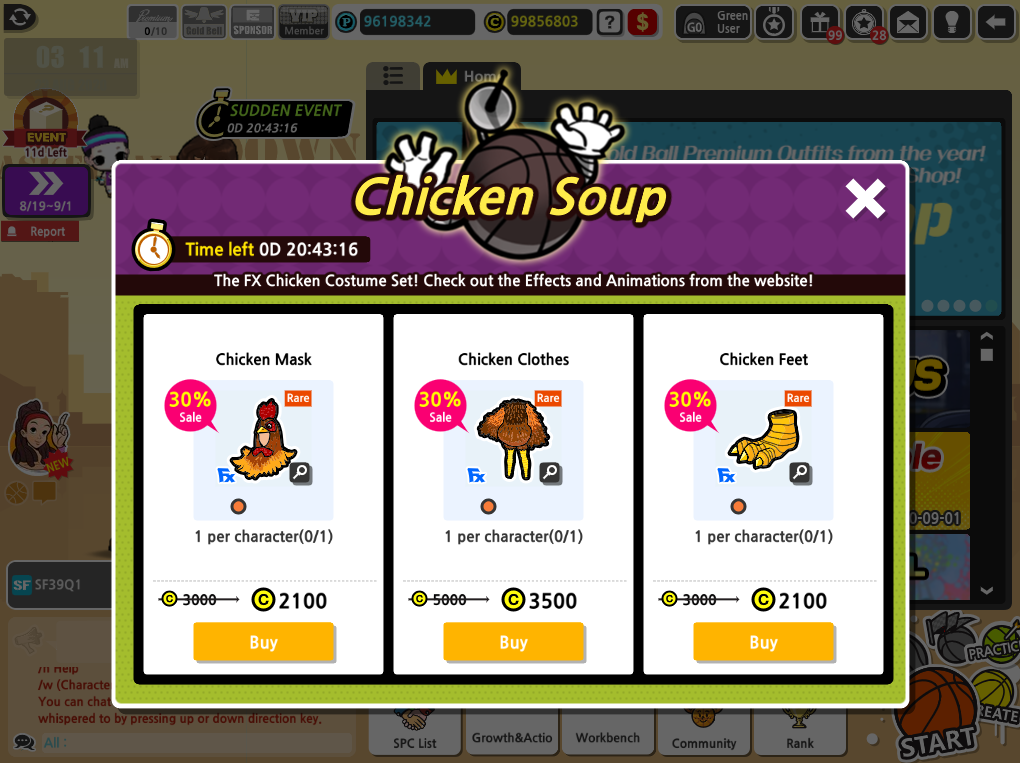Image resolution: width=1020 pixels, height=763 pixels.
Task: Buy the Chicken Feet for 2100
Action: (763, 642)
